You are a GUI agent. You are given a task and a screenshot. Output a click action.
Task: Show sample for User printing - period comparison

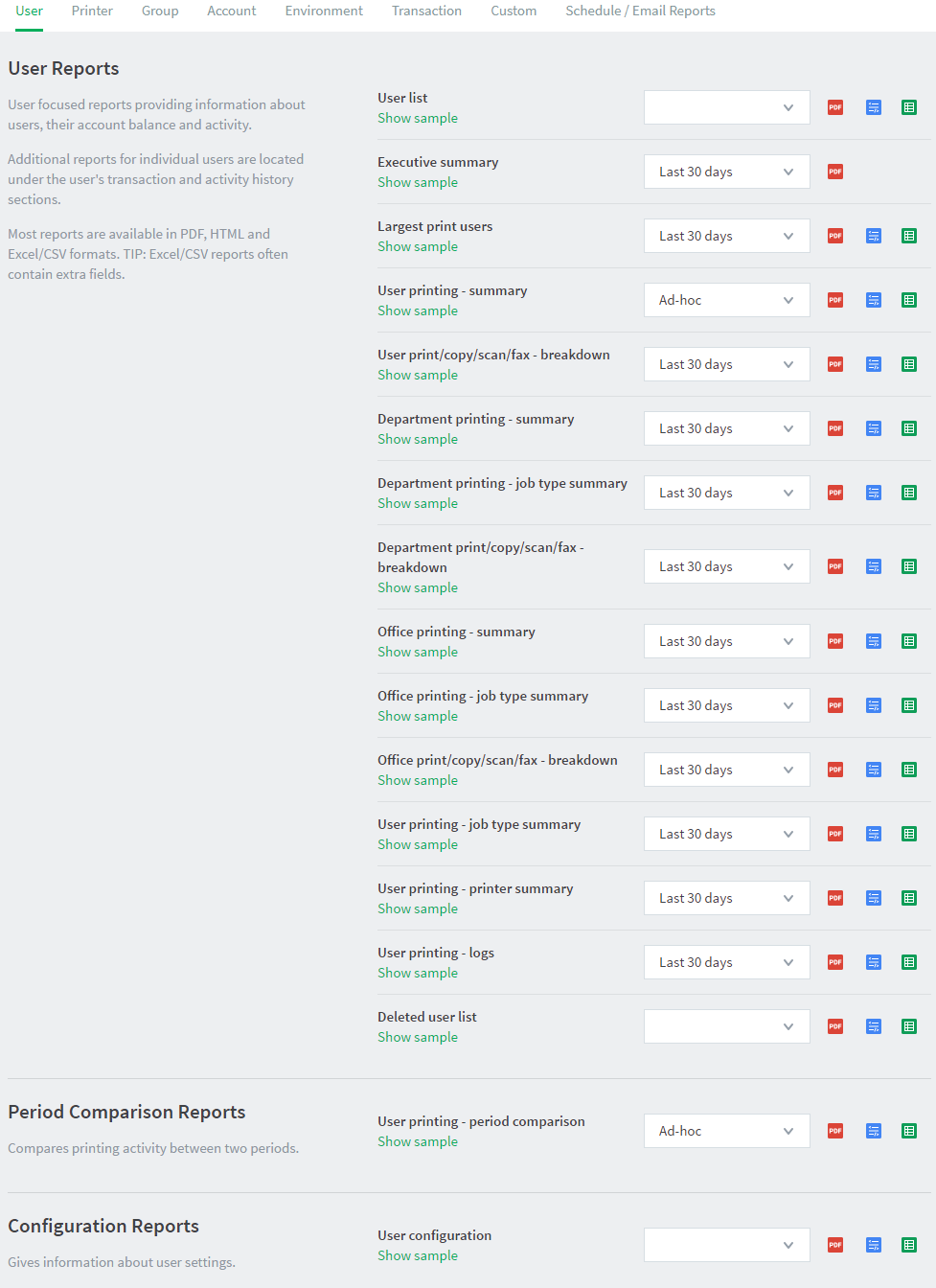[x=418, y=1141]
